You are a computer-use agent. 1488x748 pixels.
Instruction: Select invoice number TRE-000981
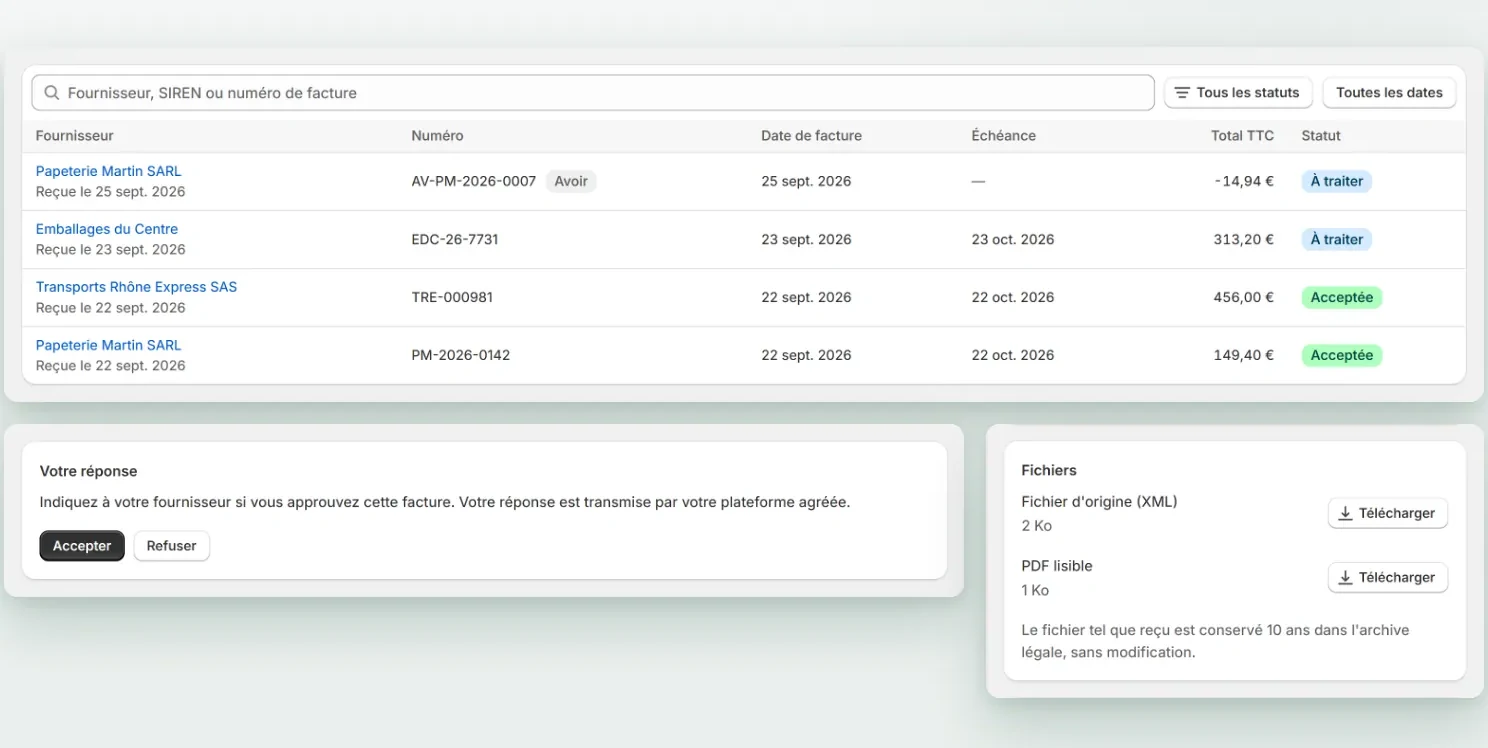pyautogui.click(x=452, y=297)
